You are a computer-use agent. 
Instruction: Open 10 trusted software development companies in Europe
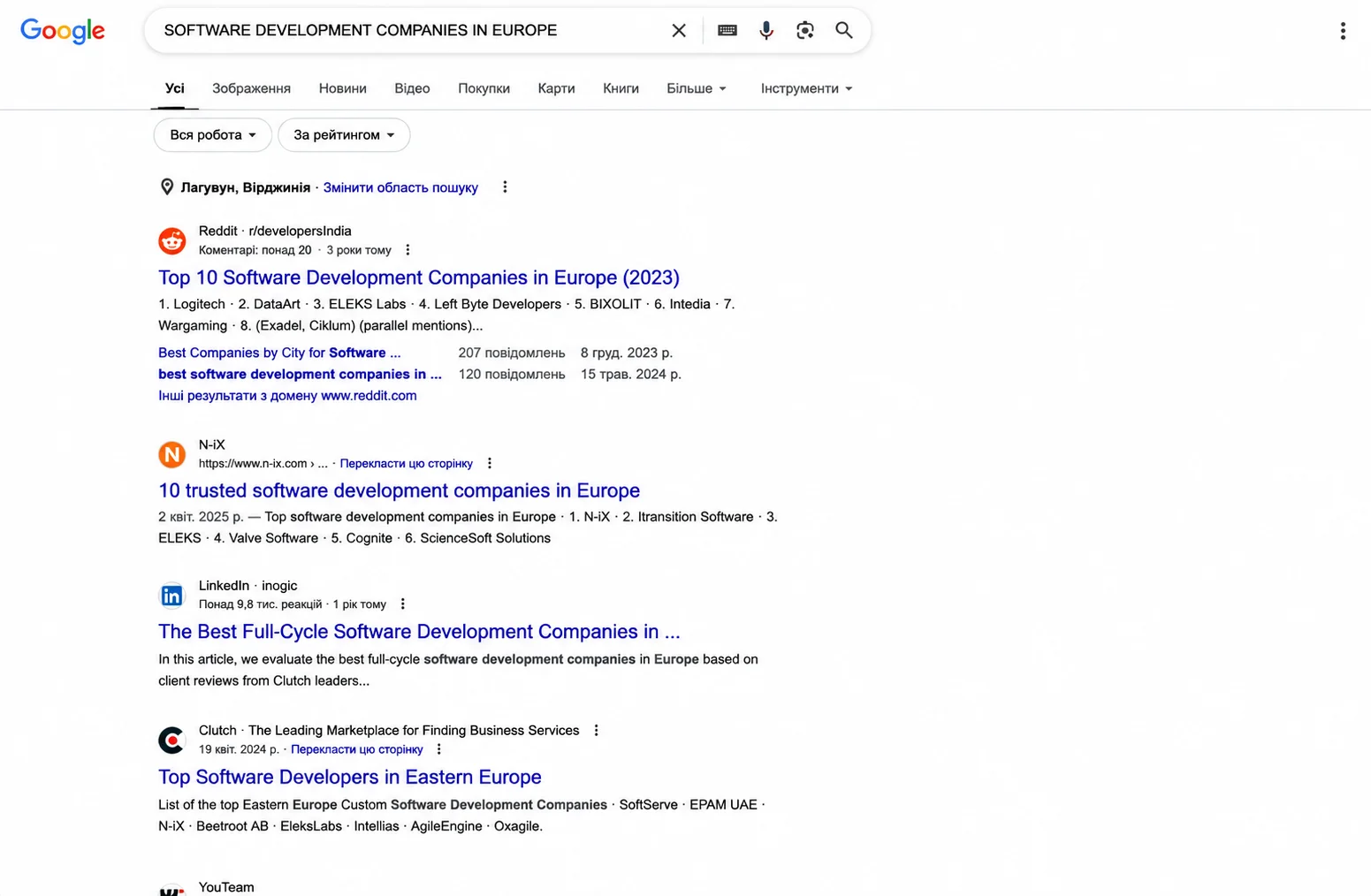(x=399, y=490)
